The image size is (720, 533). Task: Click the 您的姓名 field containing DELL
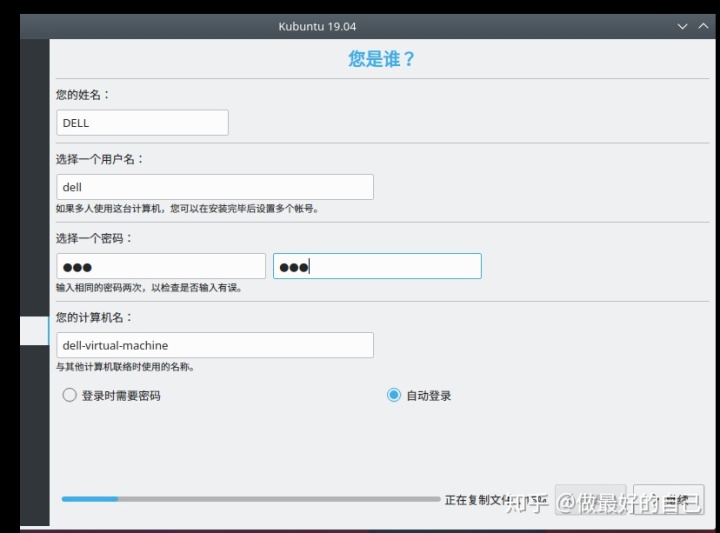click(142, 123)
